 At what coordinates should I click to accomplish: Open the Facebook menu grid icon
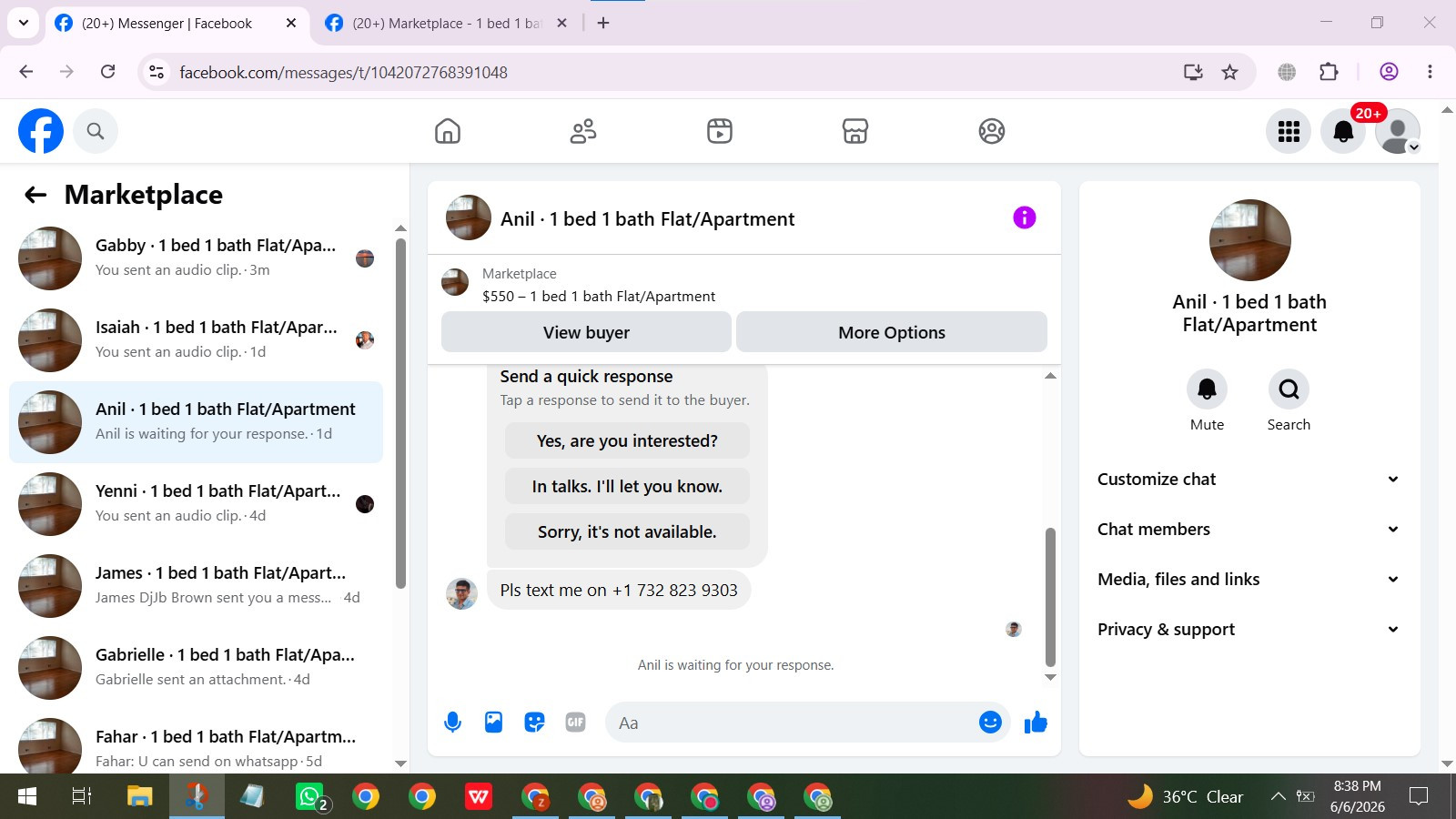[x=1289, y=131]
